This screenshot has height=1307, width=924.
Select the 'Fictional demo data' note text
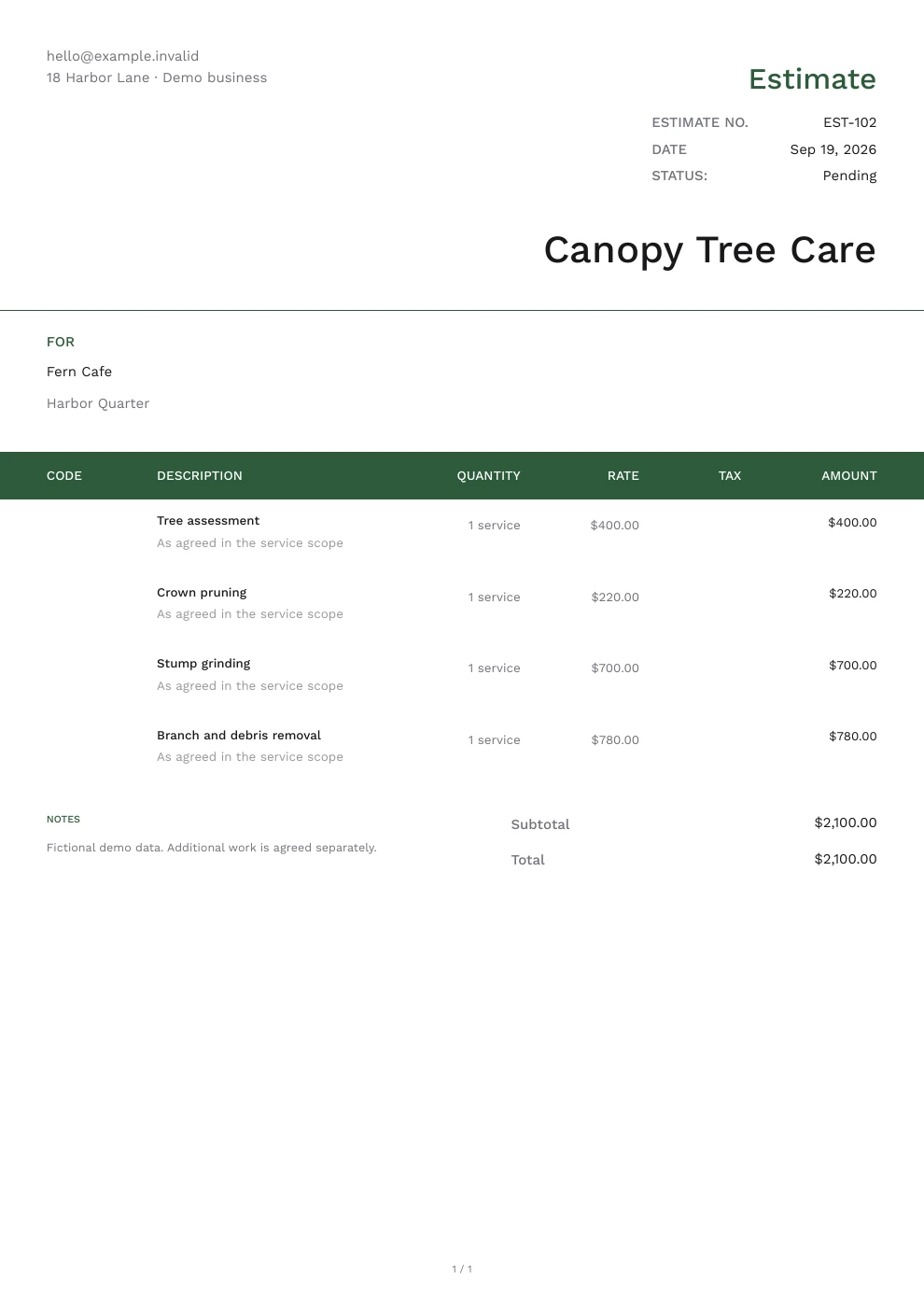pyautogui.click(x=212, y=848)
